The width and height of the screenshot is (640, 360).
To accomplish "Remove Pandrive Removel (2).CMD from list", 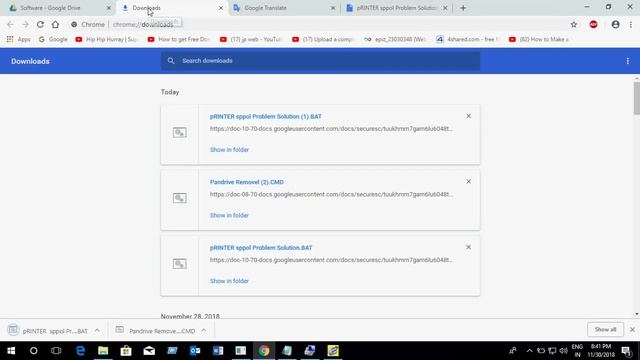I will pyautogui.click(x=469, y=181).
